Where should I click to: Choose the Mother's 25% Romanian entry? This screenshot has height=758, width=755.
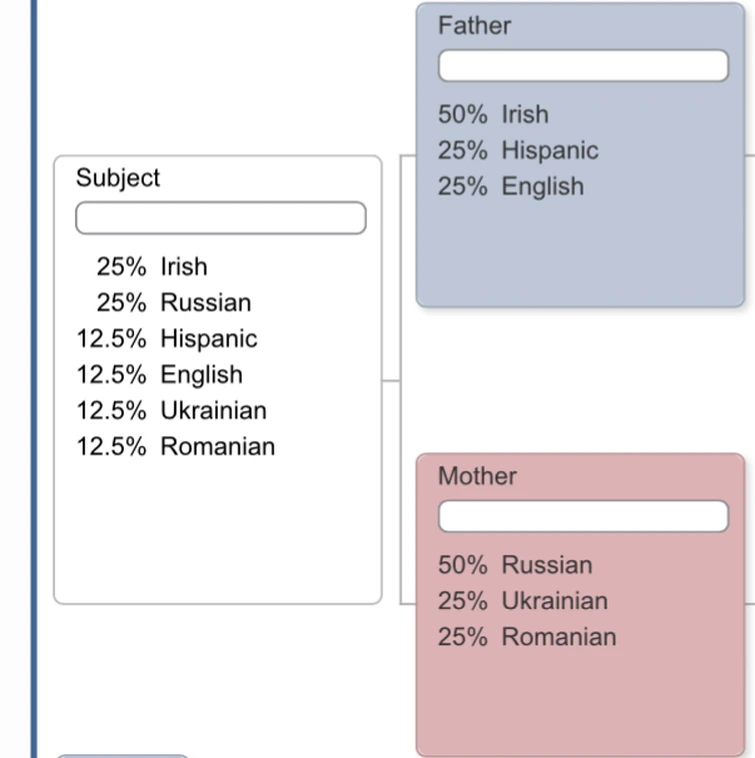526,637
